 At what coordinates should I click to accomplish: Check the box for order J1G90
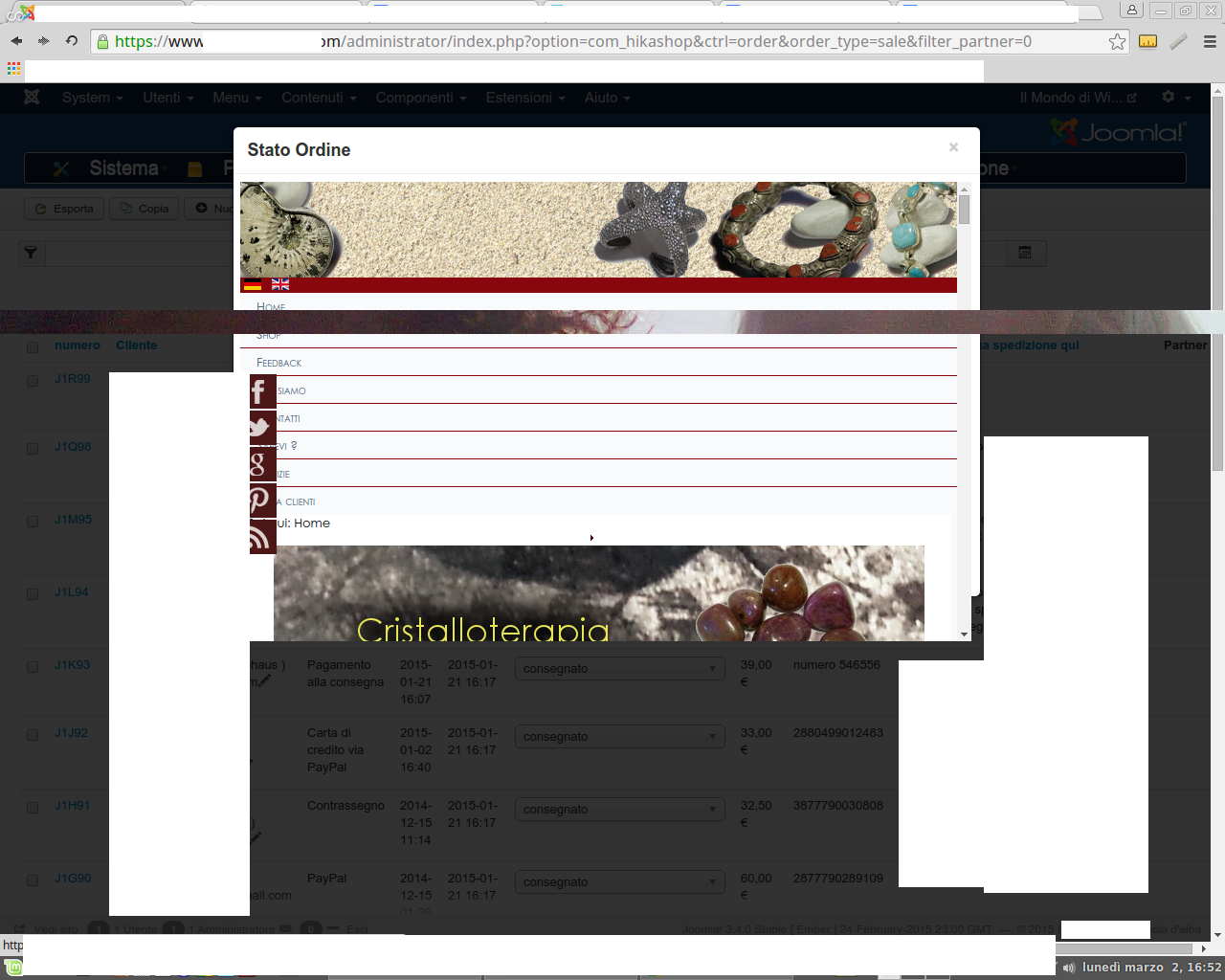coord(33,880)
